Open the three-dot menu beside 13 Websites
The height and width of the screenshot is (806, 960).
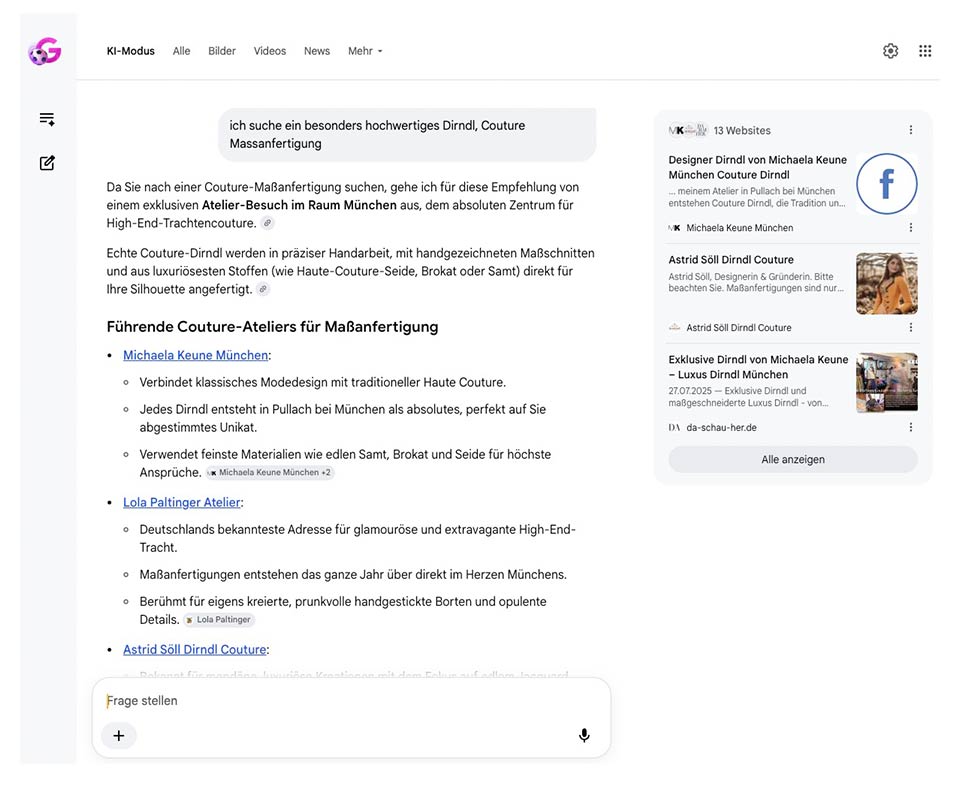[910, 130]
